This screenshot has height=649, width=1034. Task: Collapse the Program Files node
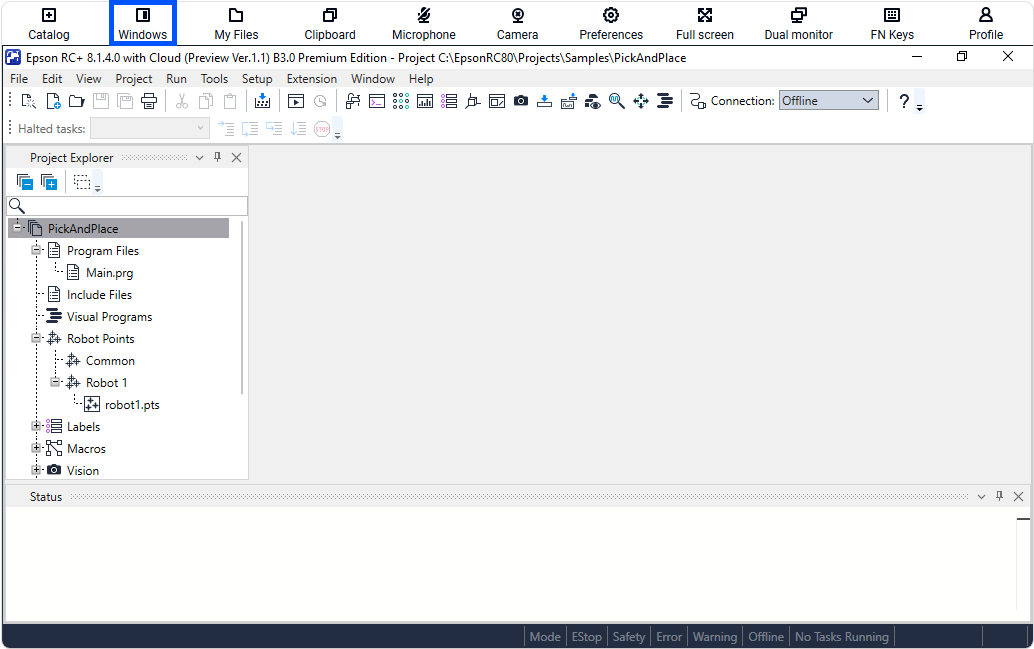pos(36,250)
